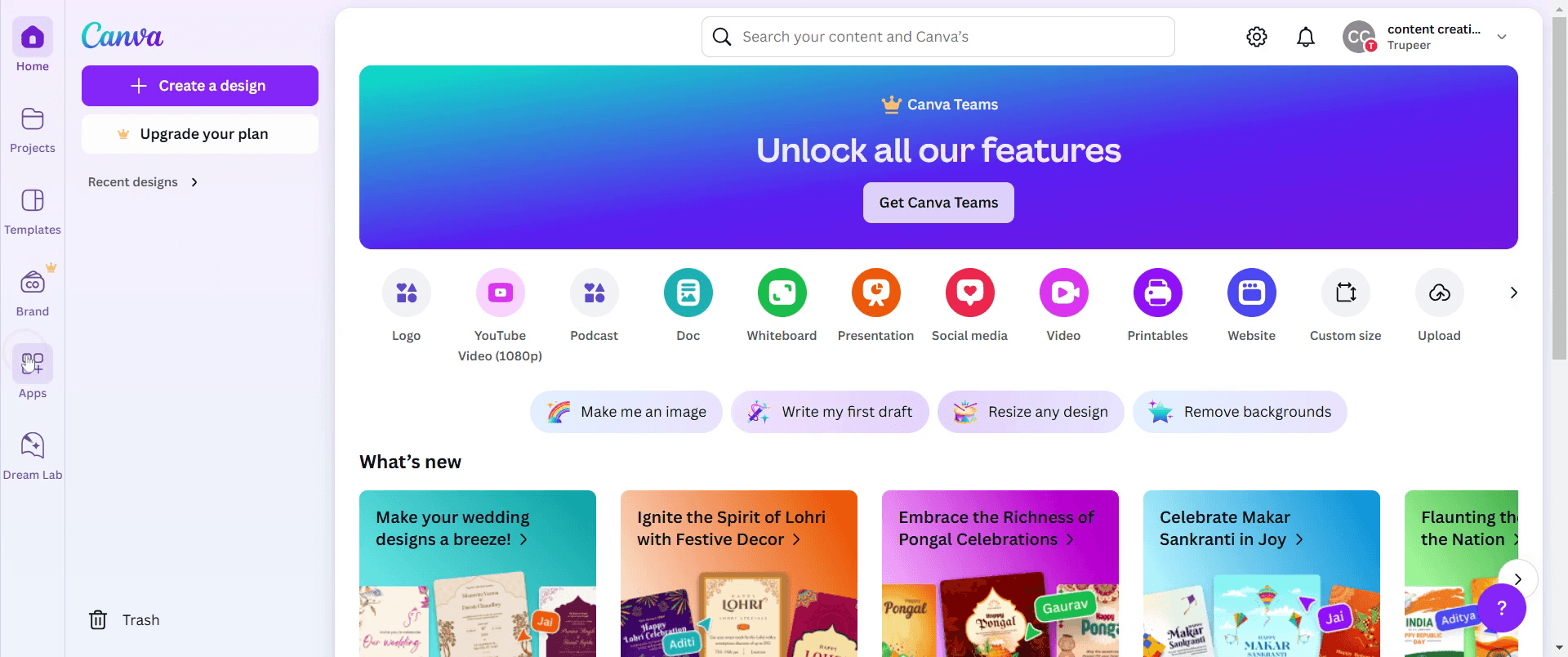
Task: Open the Trash folder
Action: 124,620
